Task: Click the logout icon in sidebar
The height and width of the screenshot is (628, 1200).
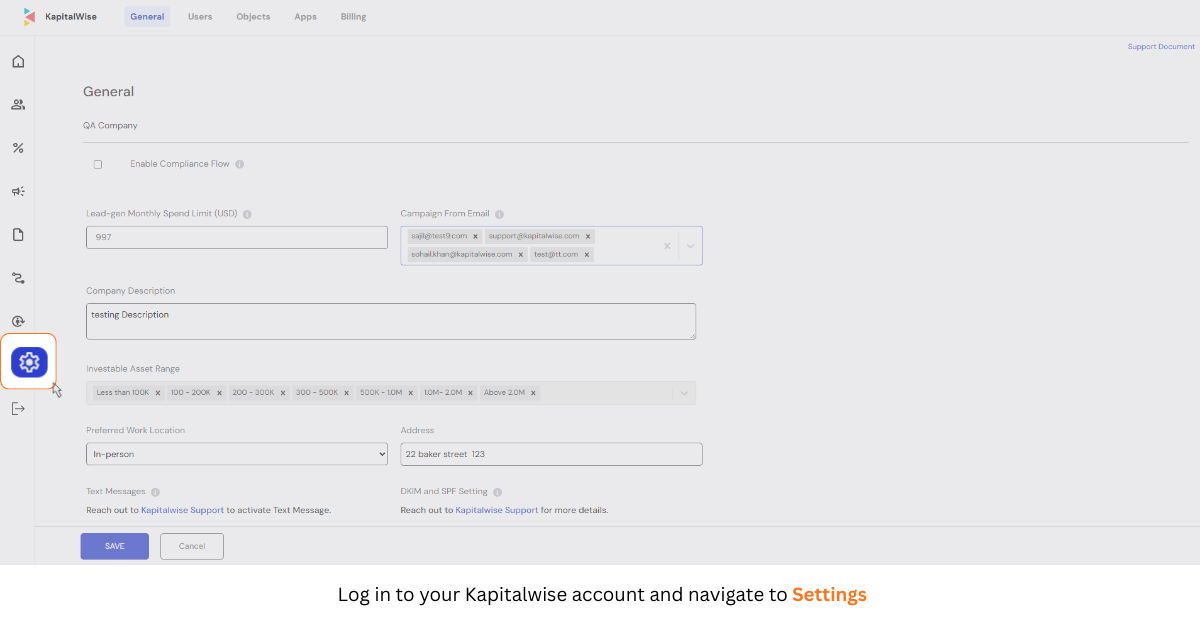Action: pos(18,408)
